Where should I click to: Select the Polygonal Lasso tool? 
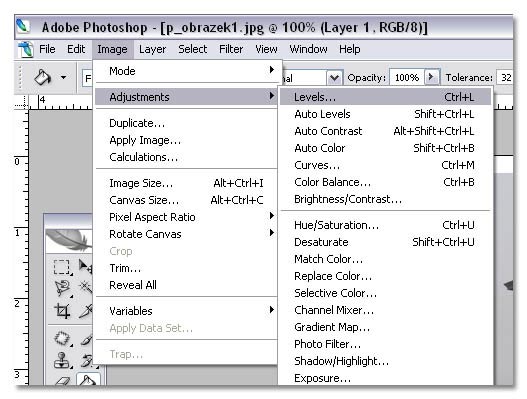[x=63, y=288]
